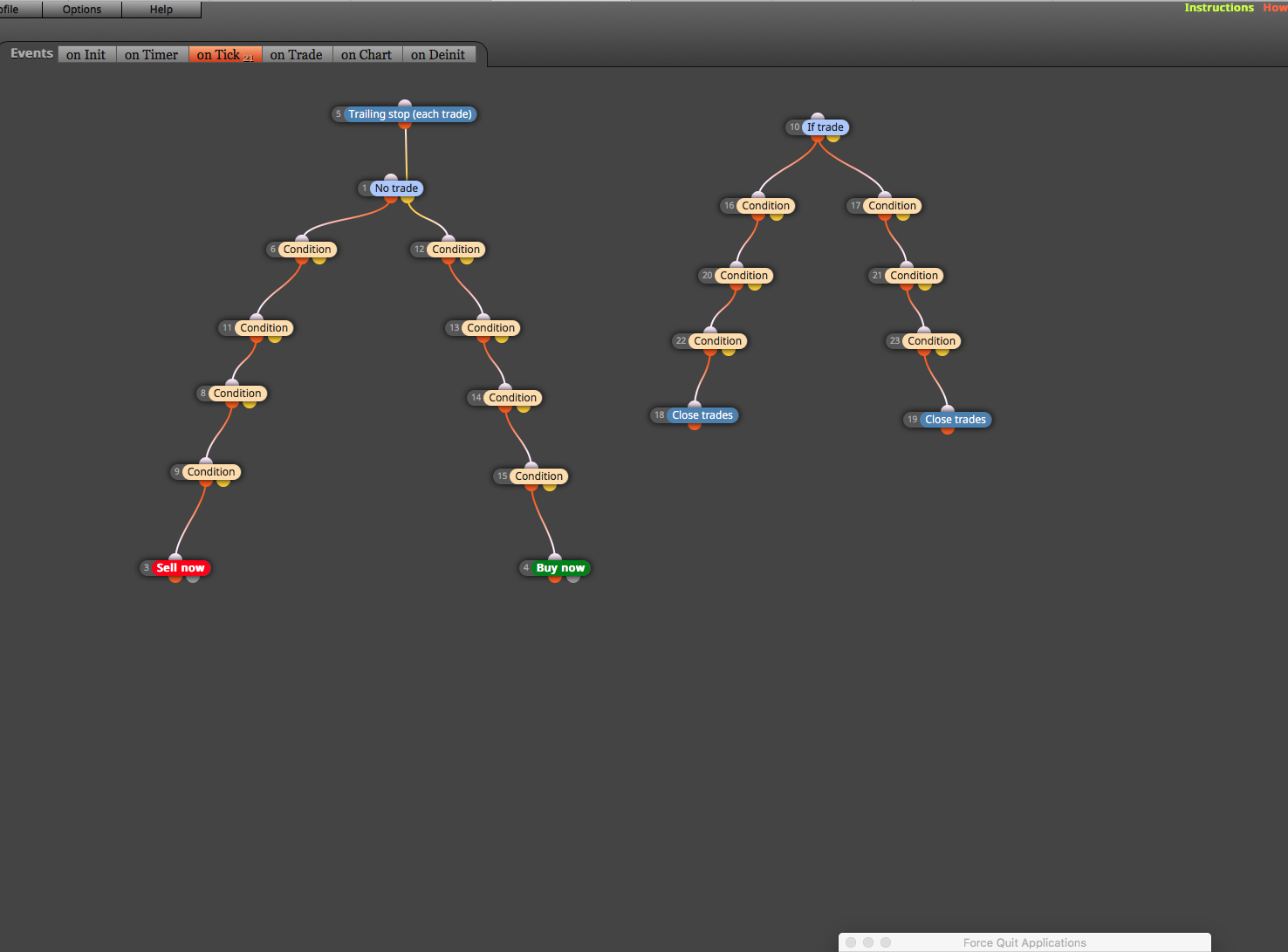Click the yellow output dot on Condition 12
This screenshot has height=952, width=1288.
click(x=467, y=259)
